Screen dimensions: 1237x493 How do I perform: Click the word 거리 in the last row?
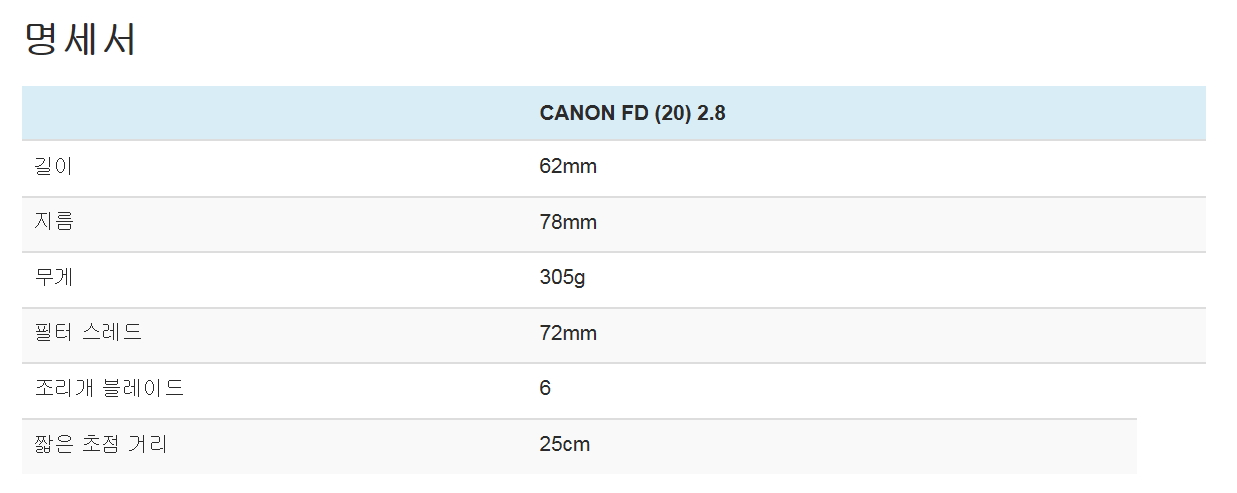click(x=148, y=444)
